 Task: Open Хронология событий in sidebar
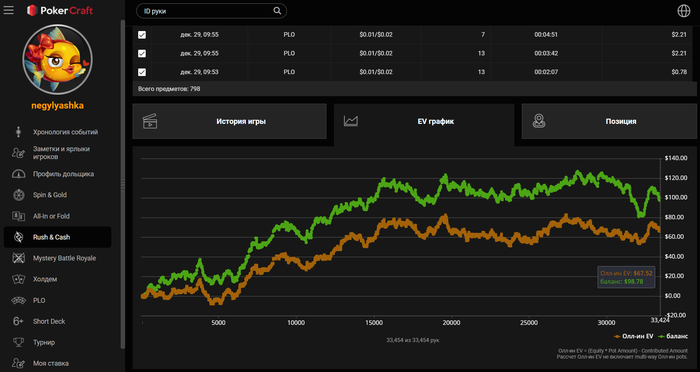tap(65, 132)
